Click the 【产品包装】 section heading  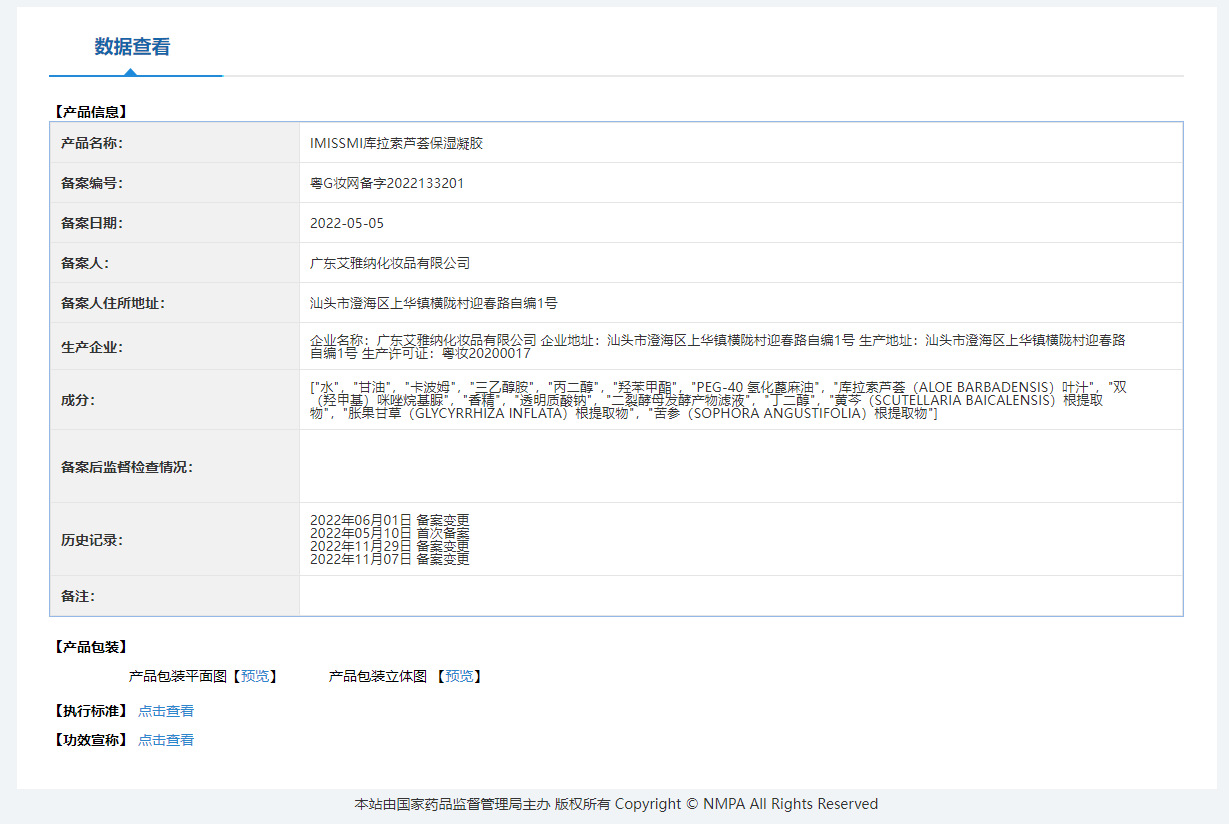pos(90,647)
